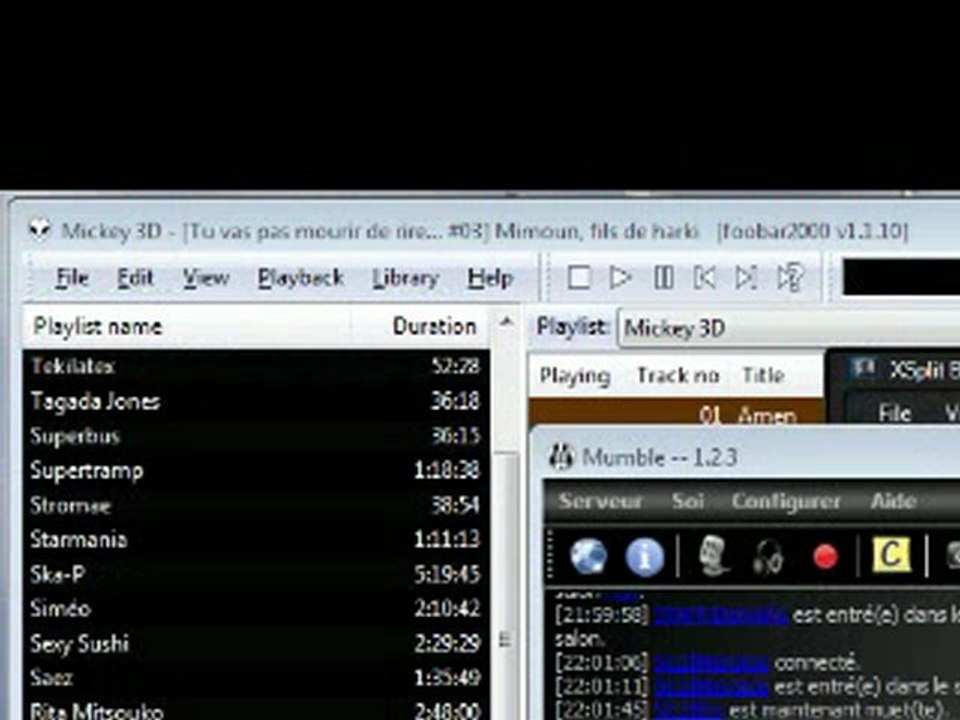Sort by Duration column header
Image resolution: width=960 pixels, height=720 pixels.
(421, 326)
